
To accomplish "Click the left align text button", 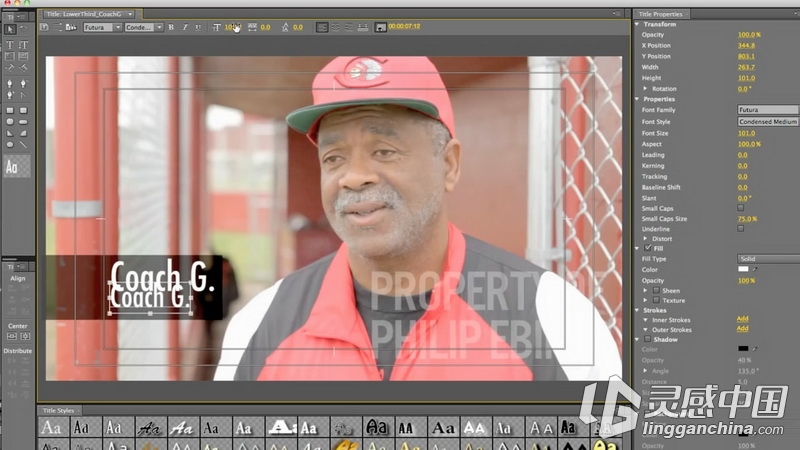I will point(321,27).
